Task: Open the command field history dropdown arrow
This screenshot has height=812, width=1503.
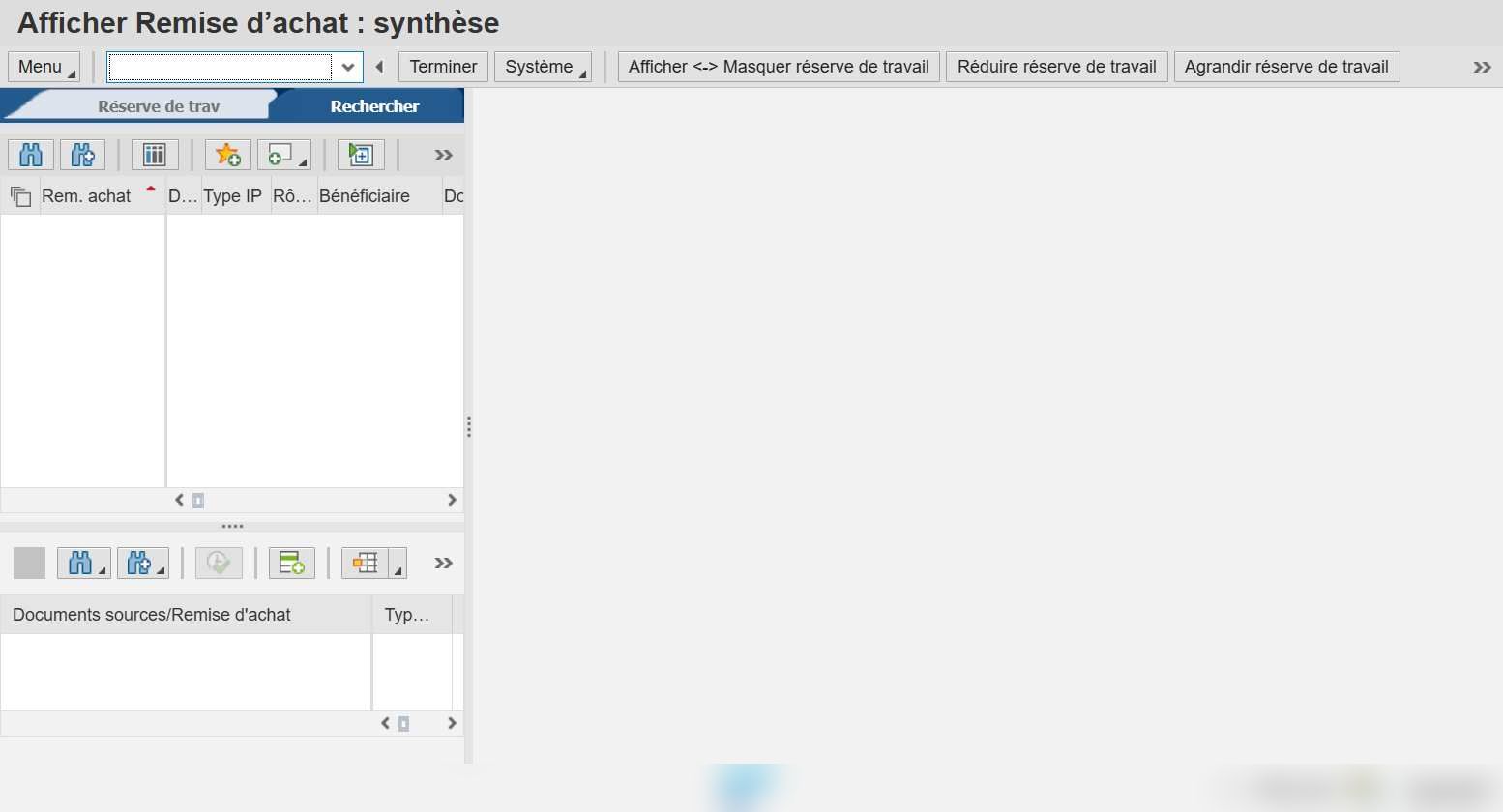Action: coord(348,67)
